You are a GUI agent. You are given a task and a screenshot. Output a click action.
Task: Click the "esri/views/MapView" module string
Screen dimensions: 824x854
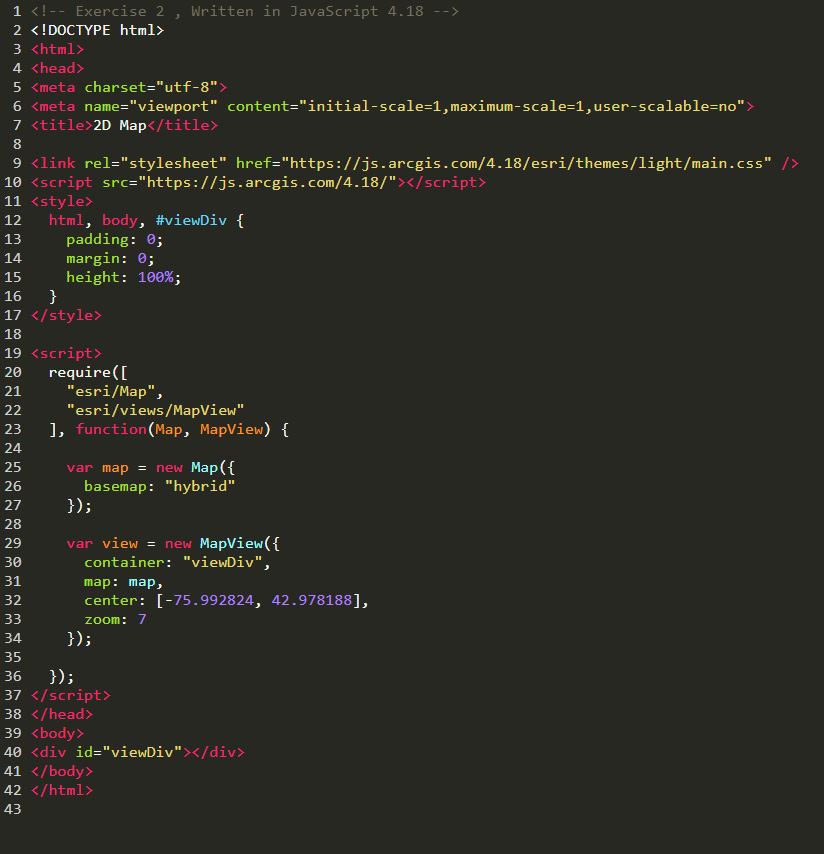tap(155, 410)
